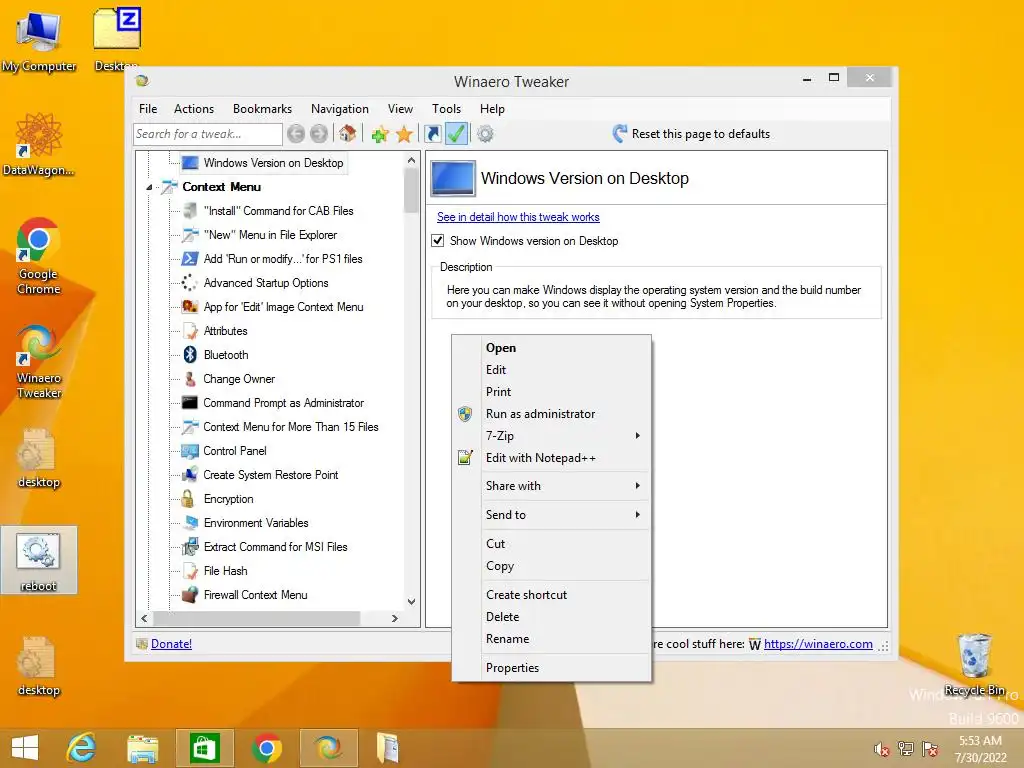Viewport: 1024px width, 768px height.
Task: Select File Hash in the tree
Action: point(225,571)
